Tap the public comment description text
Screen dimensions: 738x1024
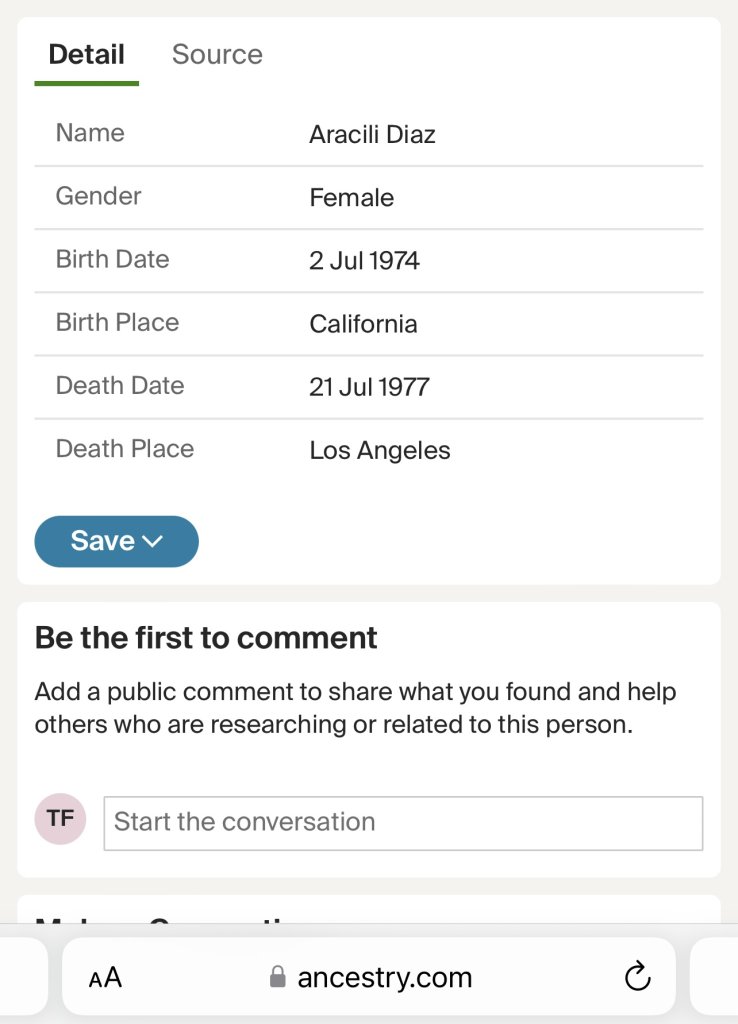click(355, 708)
